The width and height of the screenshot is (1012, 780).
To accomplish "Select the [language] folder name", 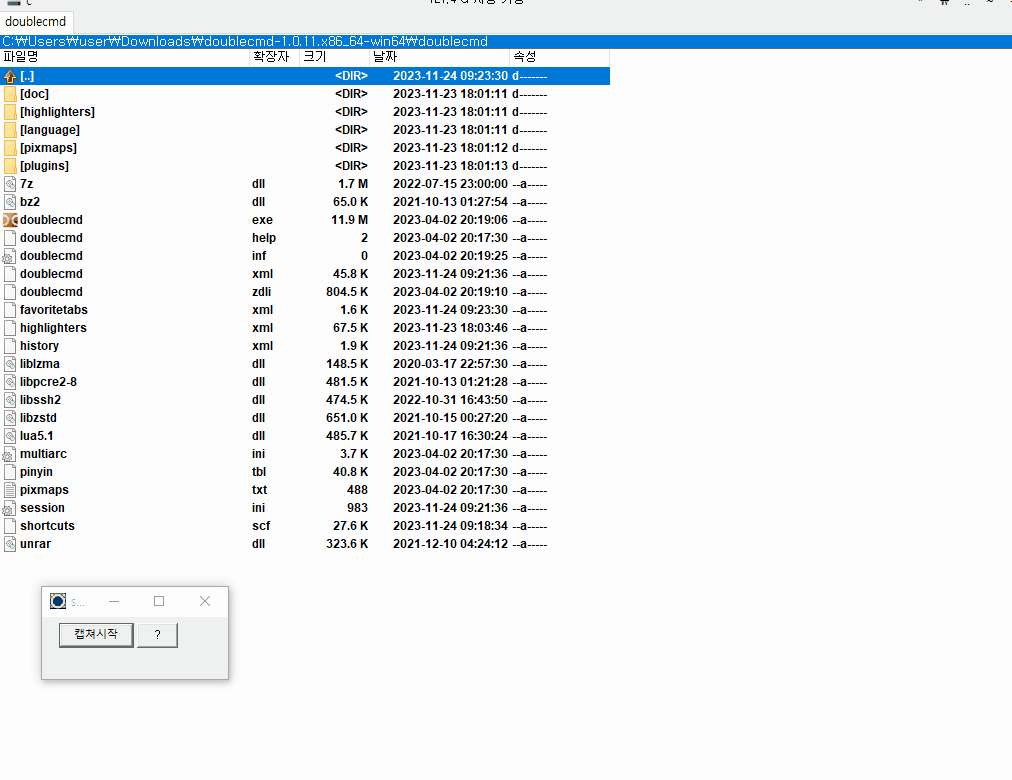I will click(x=50, y=130).
